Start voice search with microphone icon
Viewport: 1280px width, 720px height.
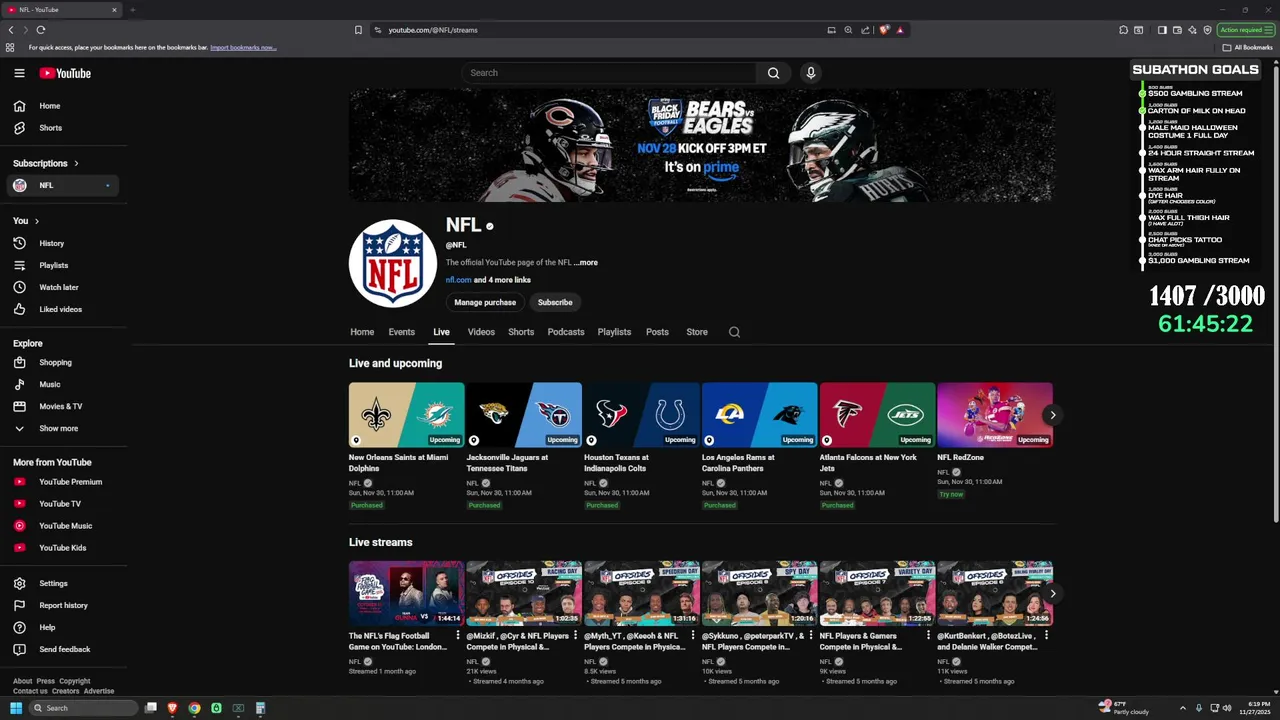(811, 73)
